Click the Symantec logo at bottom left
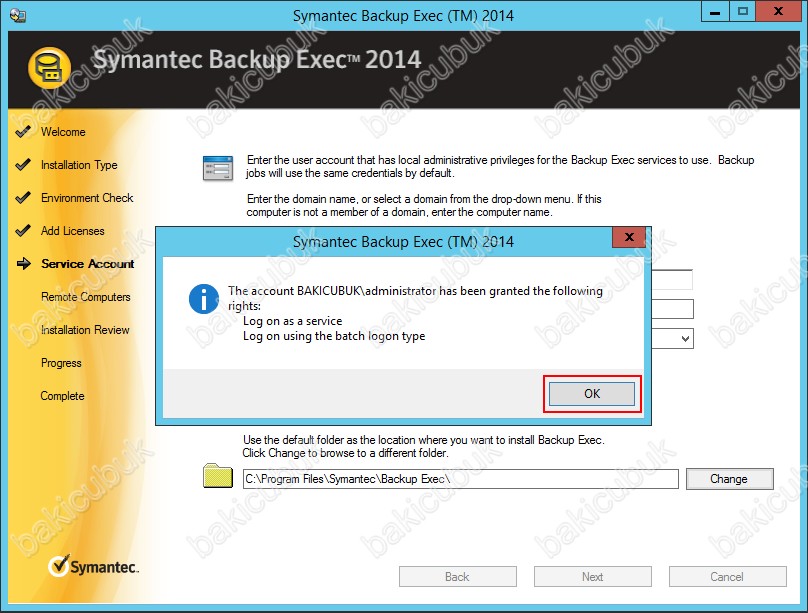808x613 pixels. click(93, 566)
